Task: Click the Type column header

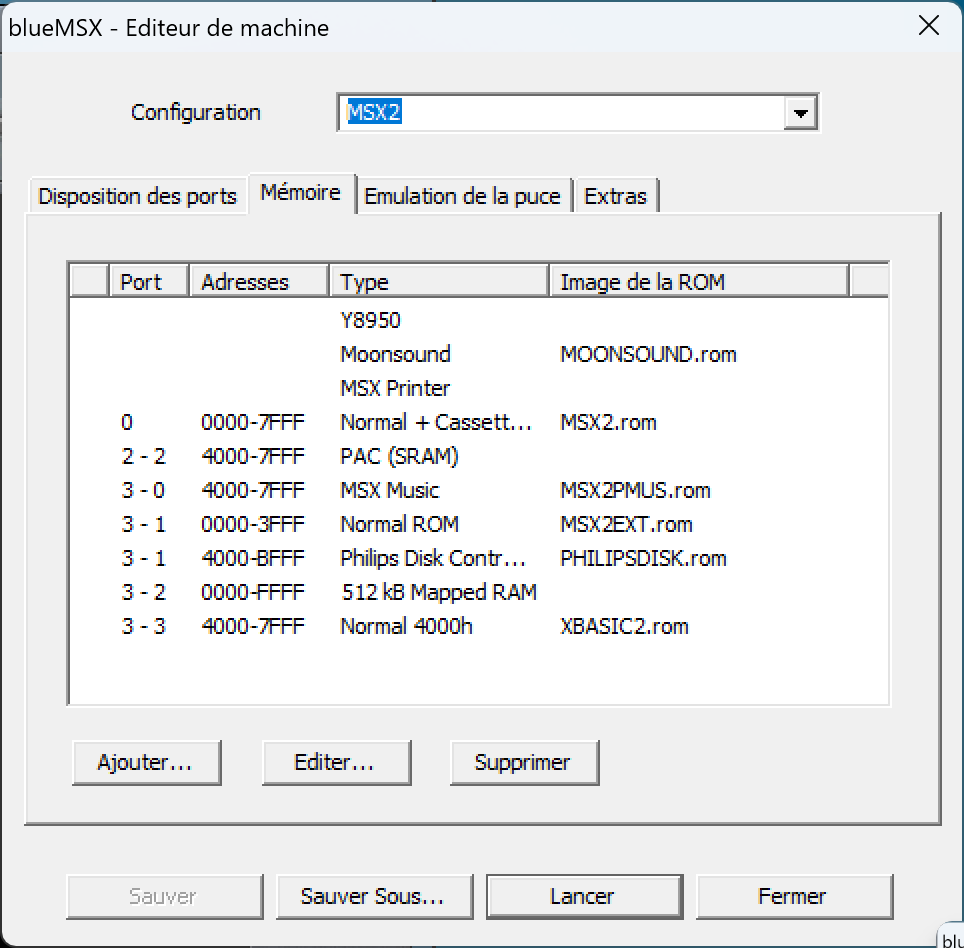Action: pos(438,282)
